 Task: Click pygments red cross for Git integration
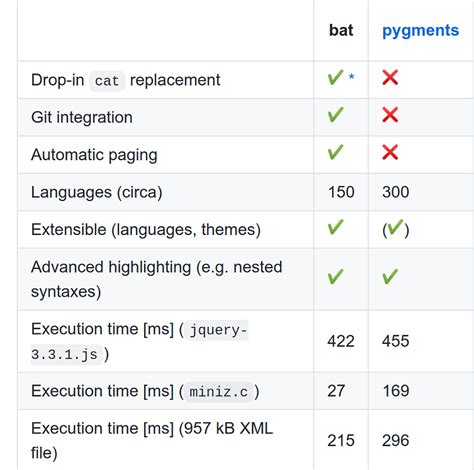(x=390, y=115)
